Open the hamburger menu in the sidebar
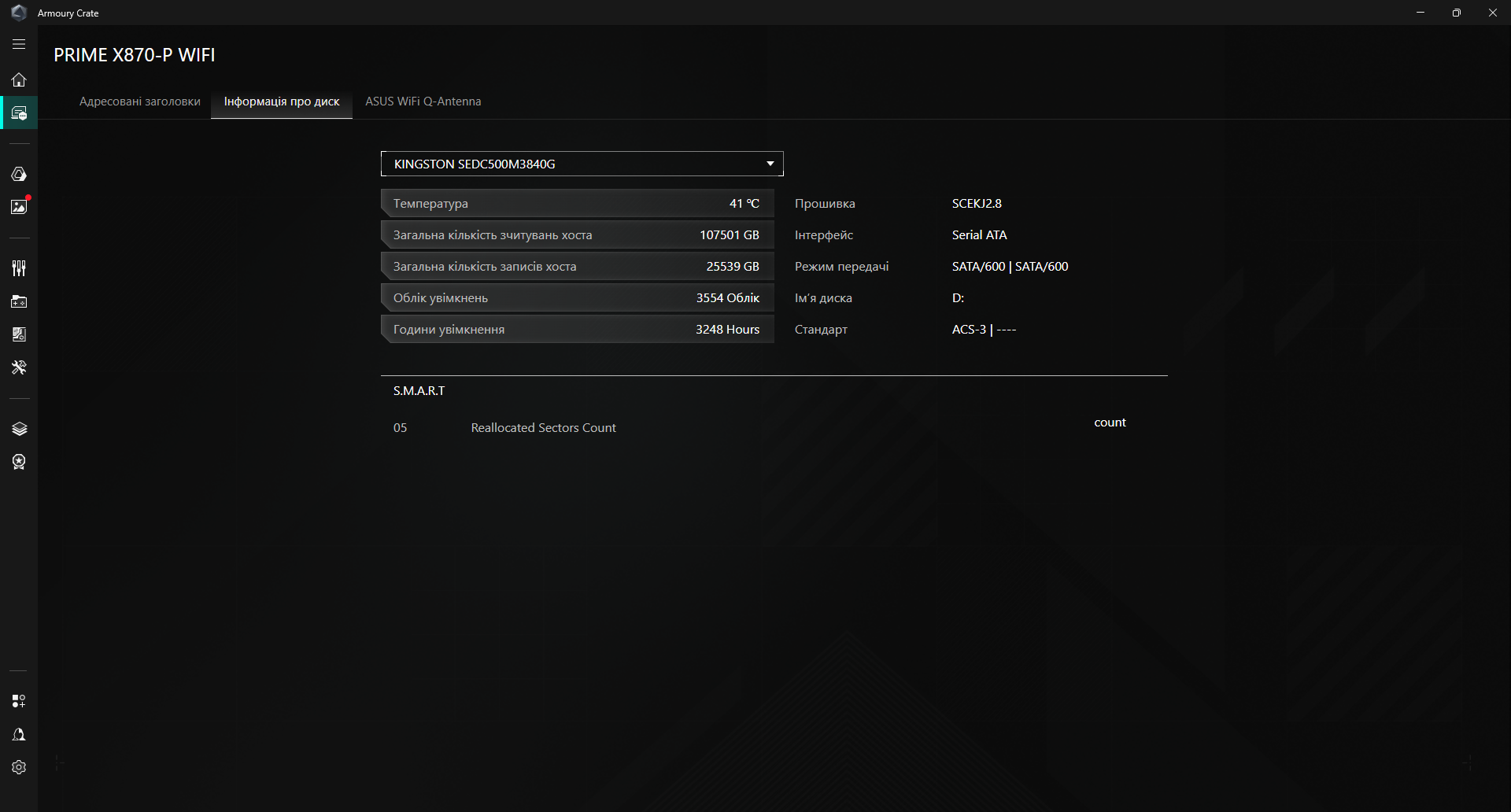The width and height of the screenshot is (1511, 812). click(x=19, y=45)
